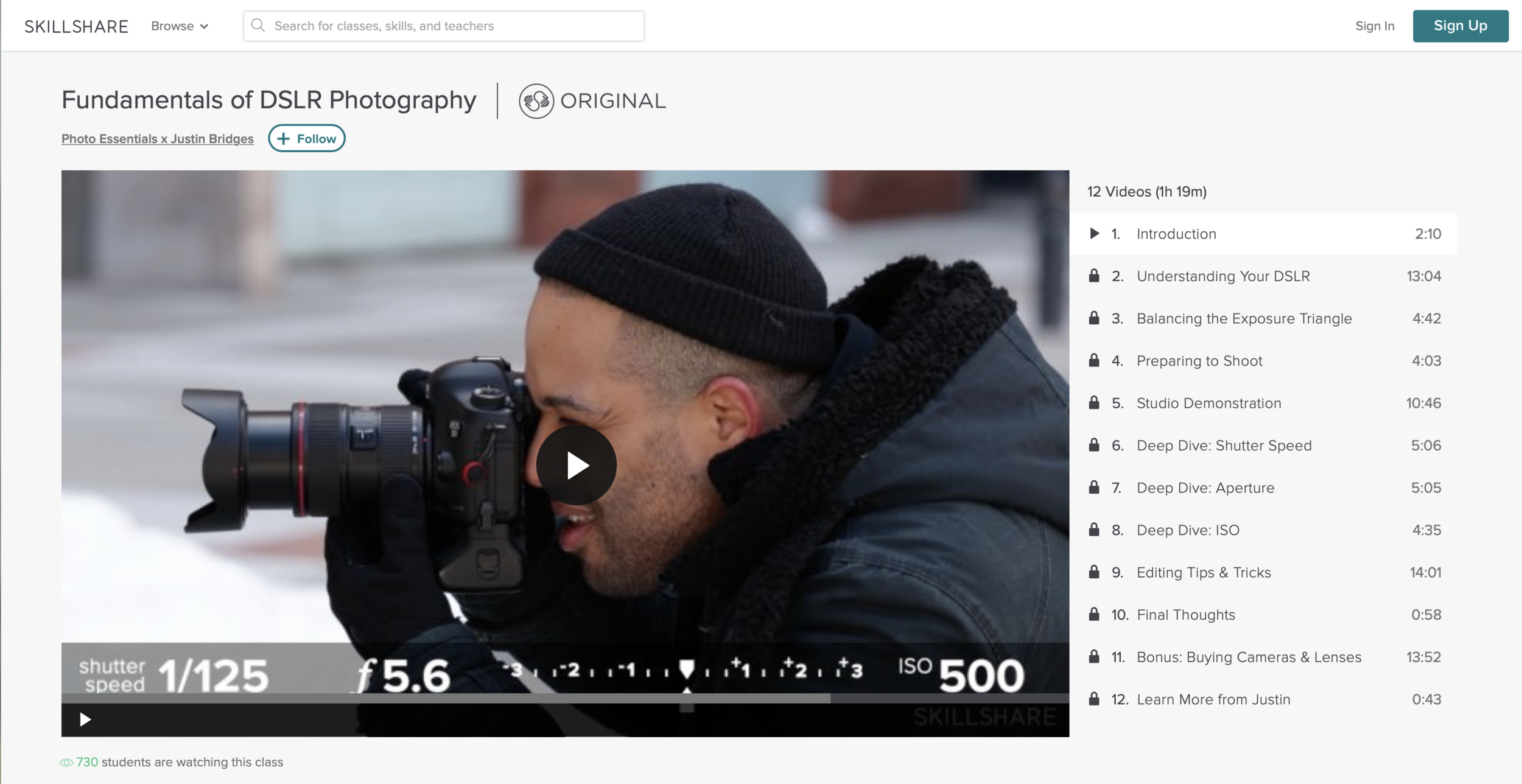Click the Skillshare logo
Screen dimensions: 1522x784
(x=76, y=26)
